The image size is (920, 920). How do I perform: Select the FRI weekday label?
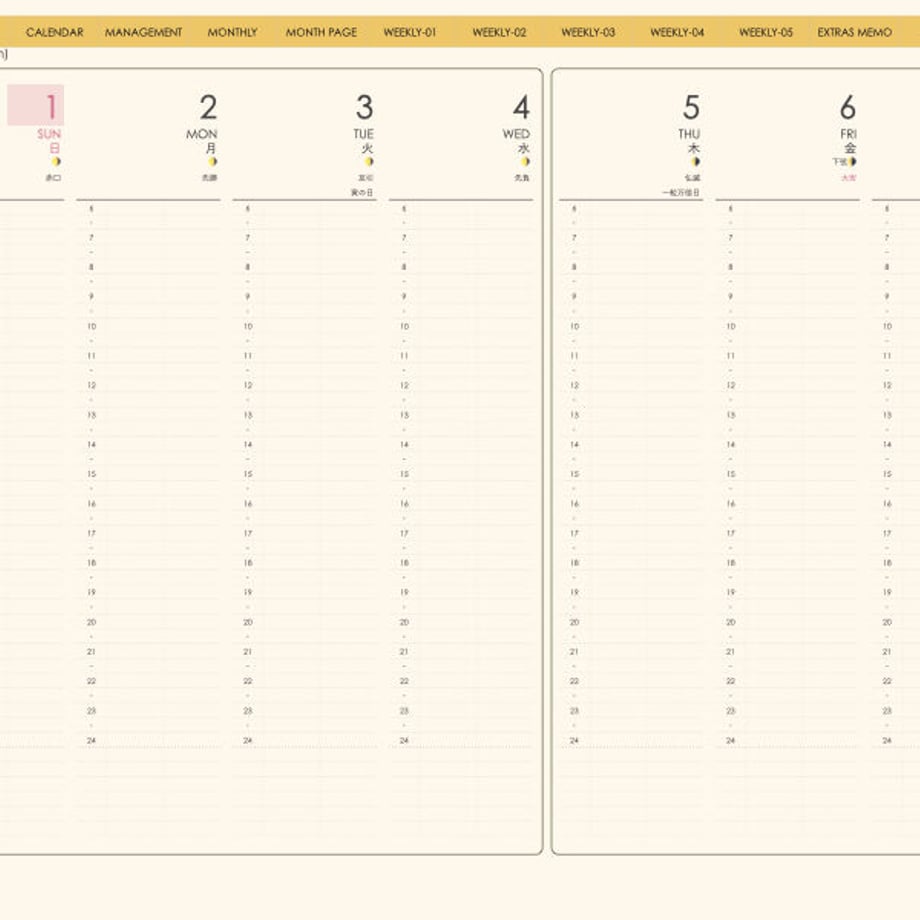tap(848, 134)
